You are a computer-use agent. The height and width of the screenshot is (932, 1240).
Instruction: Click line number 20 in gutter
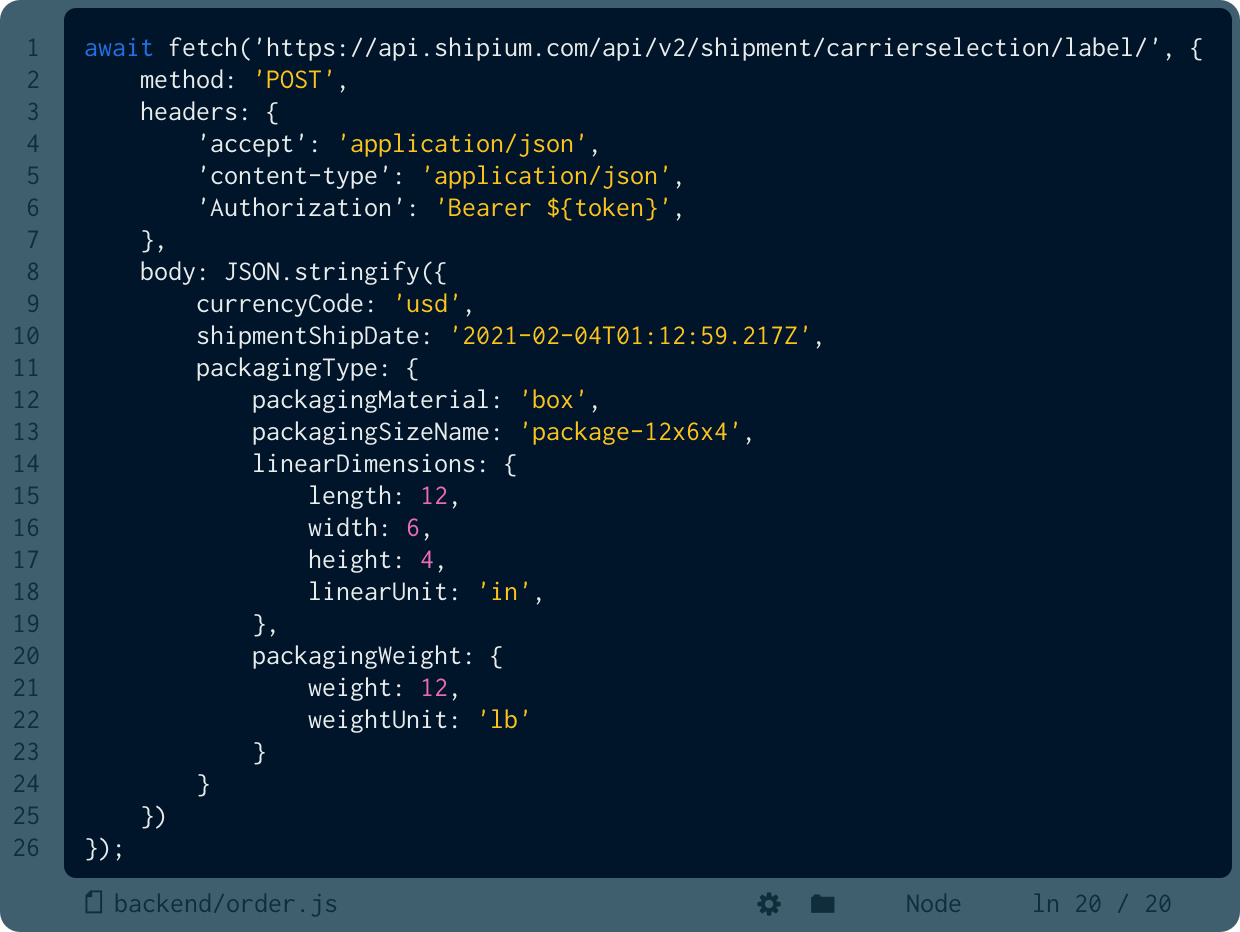click(x=27, y=656)
